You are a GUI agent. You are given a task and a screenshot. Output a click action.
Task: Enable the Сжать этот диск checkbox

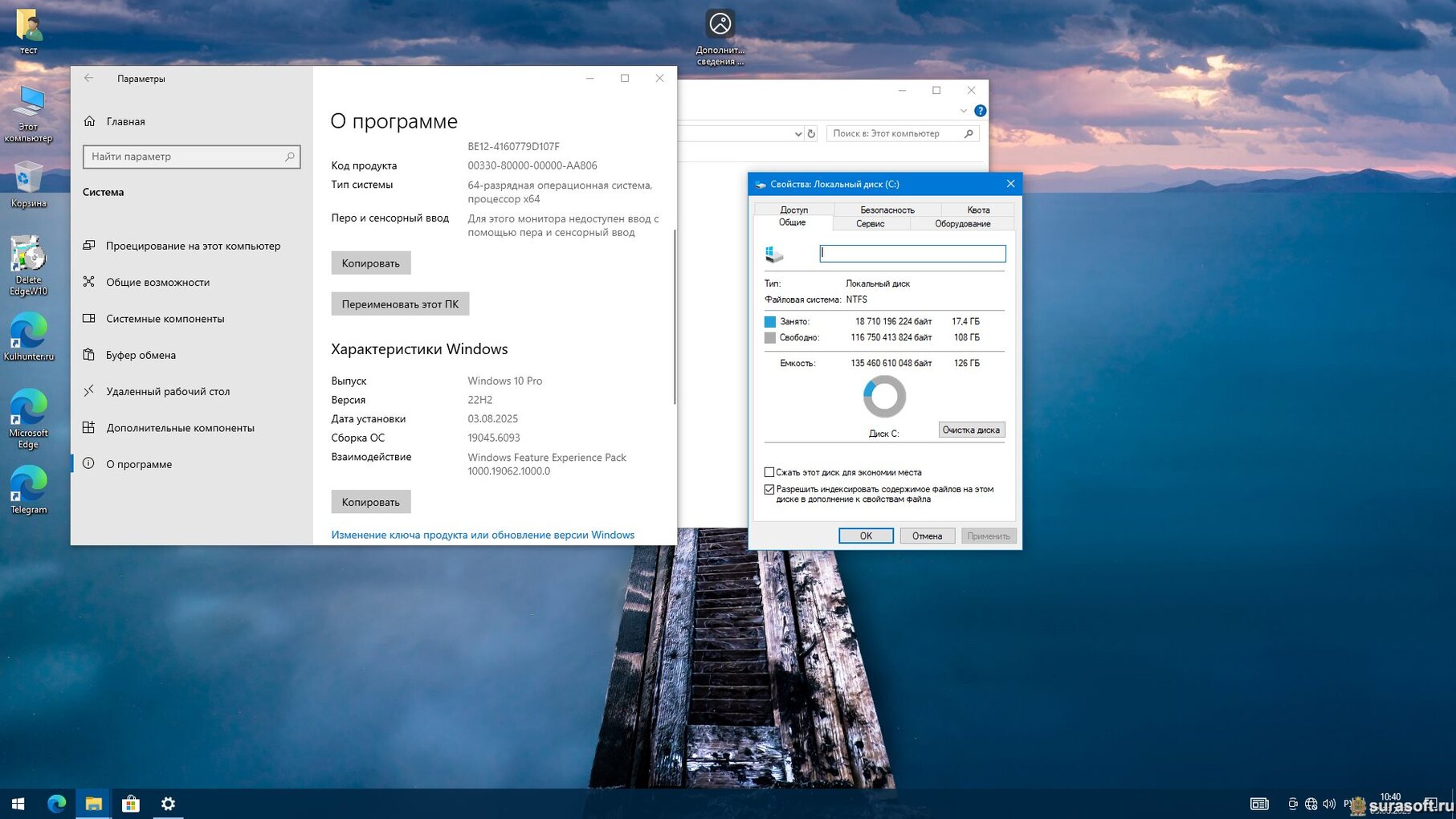(x=769, y=472)
